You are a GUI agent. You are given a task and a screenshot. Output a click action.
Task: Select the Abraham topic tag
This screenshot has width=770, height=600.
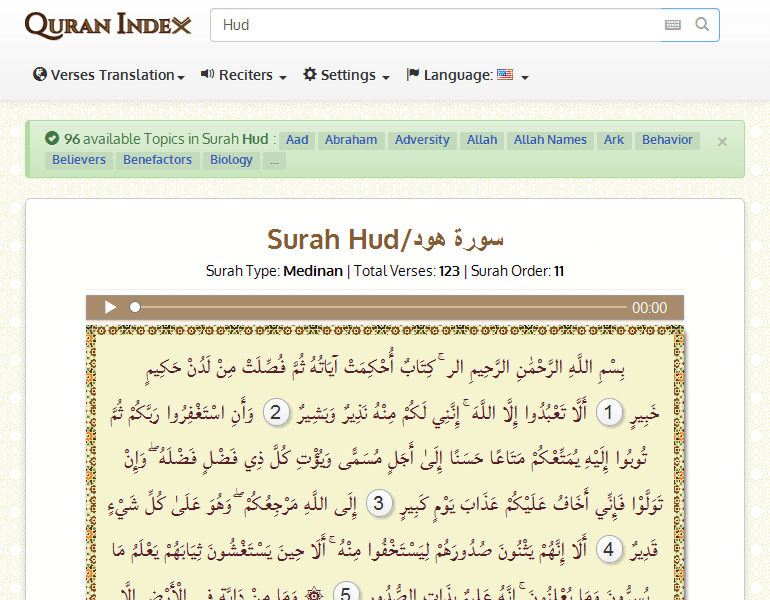click(x=351, y=140)
